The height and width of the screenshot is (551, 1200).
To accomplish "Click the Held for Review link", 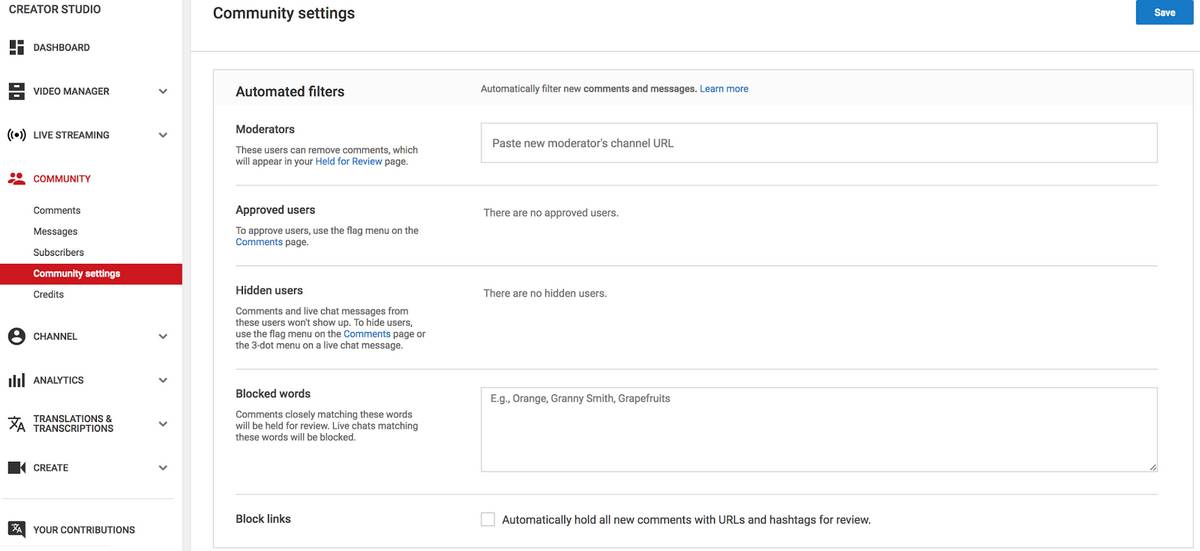I will pyautogui.click(x=349, y=161).
